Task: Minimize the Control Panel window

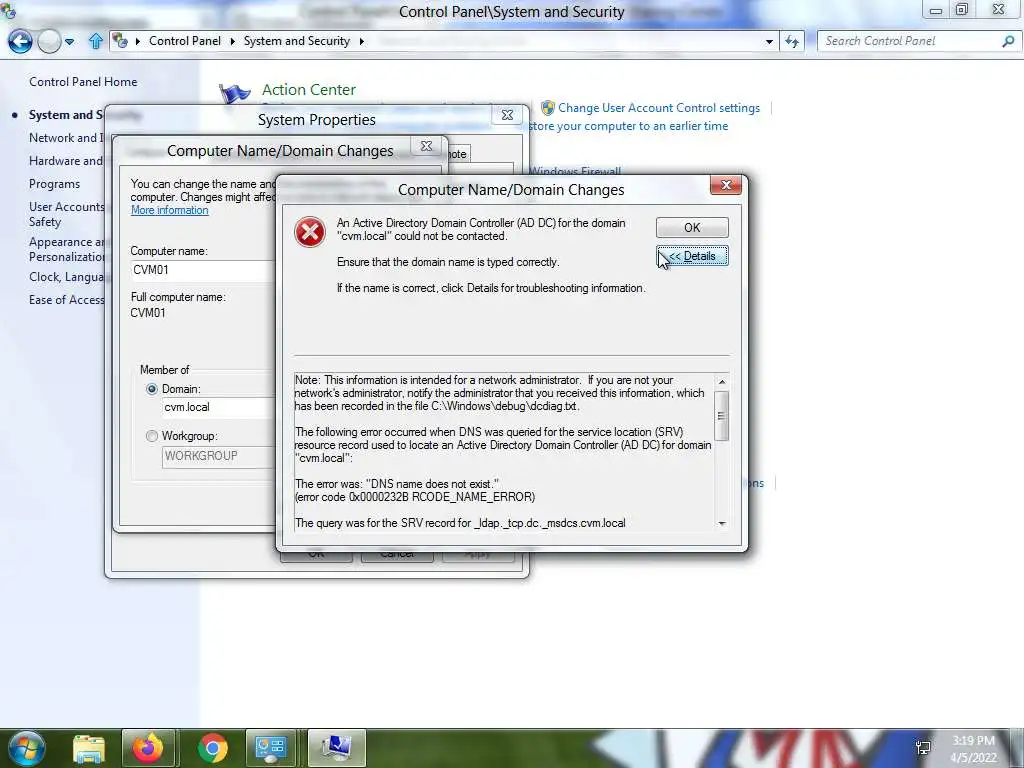Action: pyautogui.click(x=936, y=10)
